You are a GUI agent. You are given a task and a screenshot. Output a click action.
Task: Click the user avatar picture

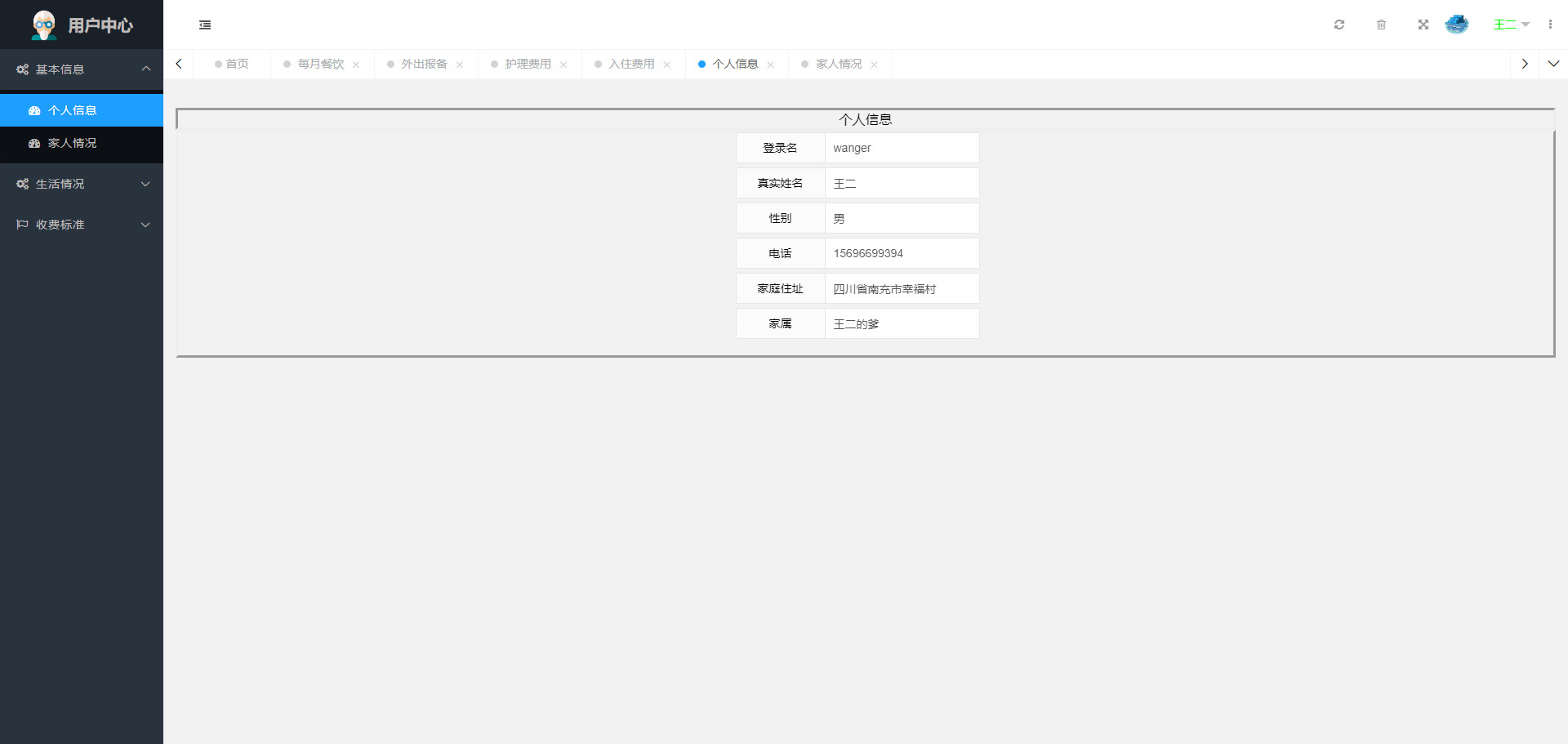(x=1457, y=25)
